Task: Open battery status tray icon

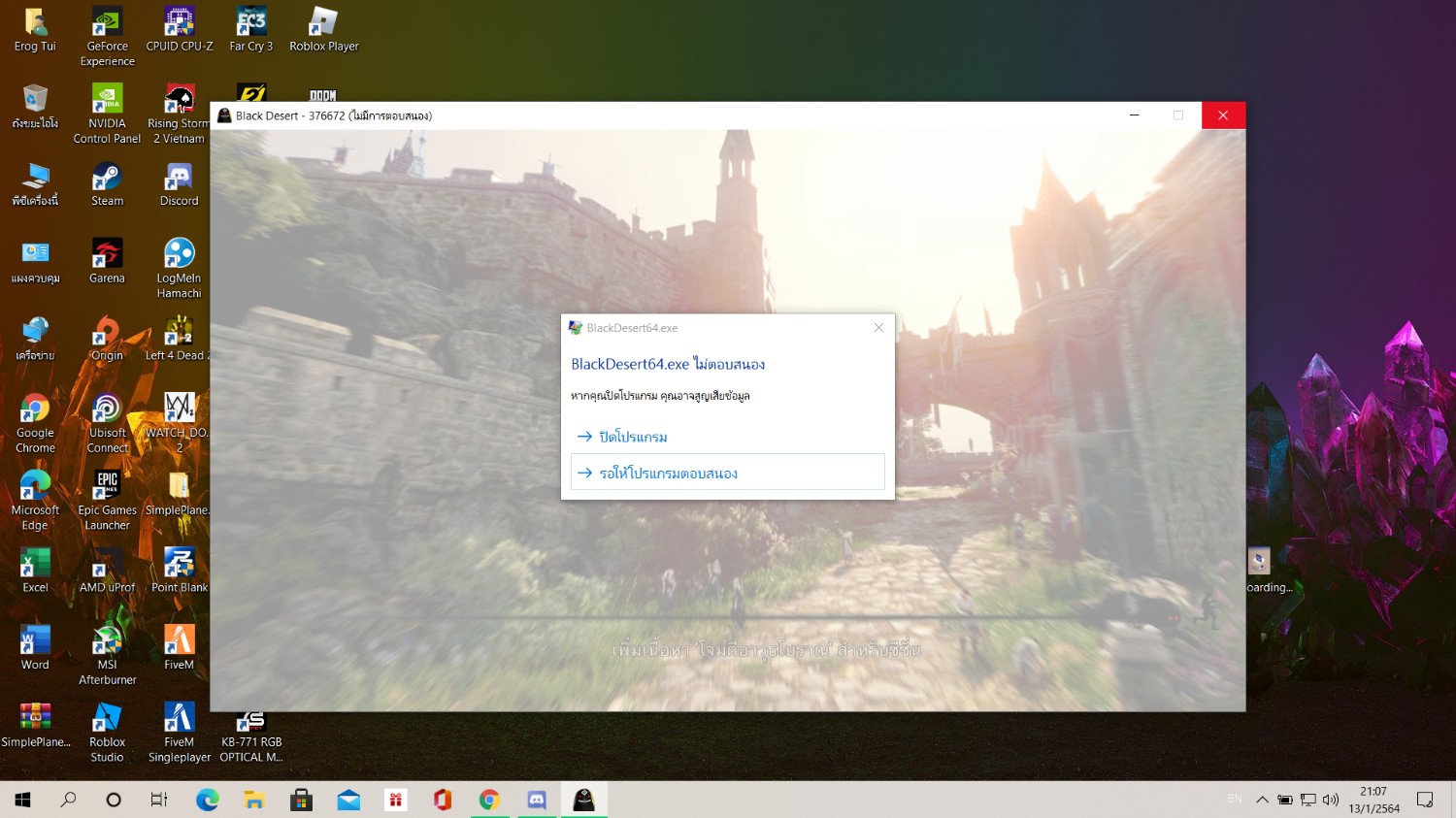Action: click(x=1285, y=800)
